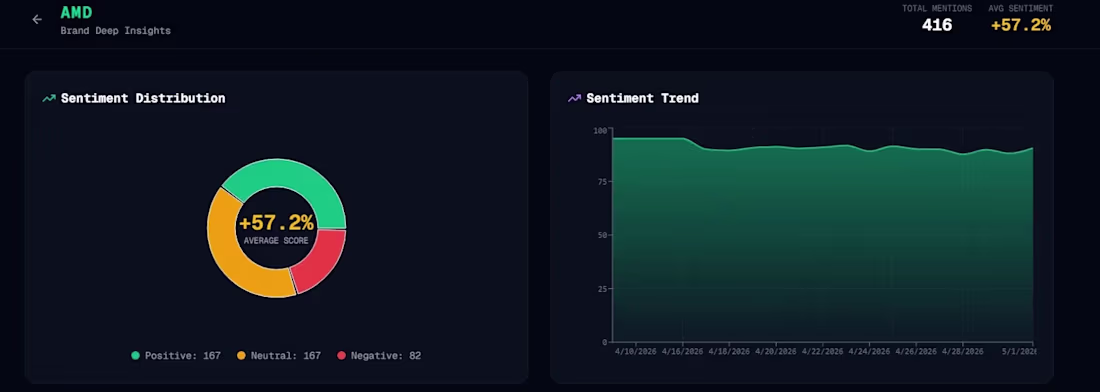Click the Sentiment Distribution trend icon

[49, 99]
